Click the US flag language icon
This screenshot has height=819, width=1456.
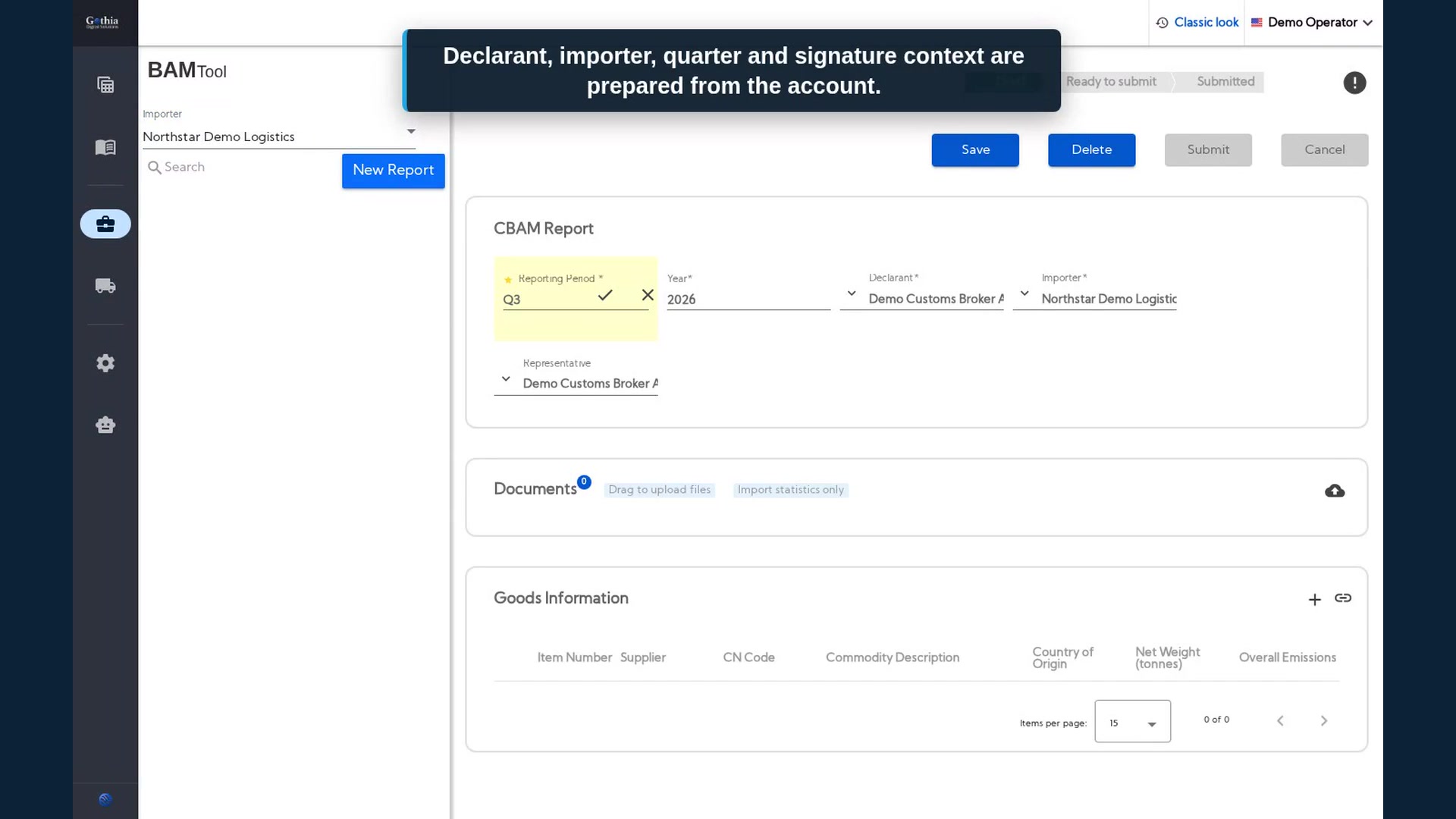coord(1257,23)
